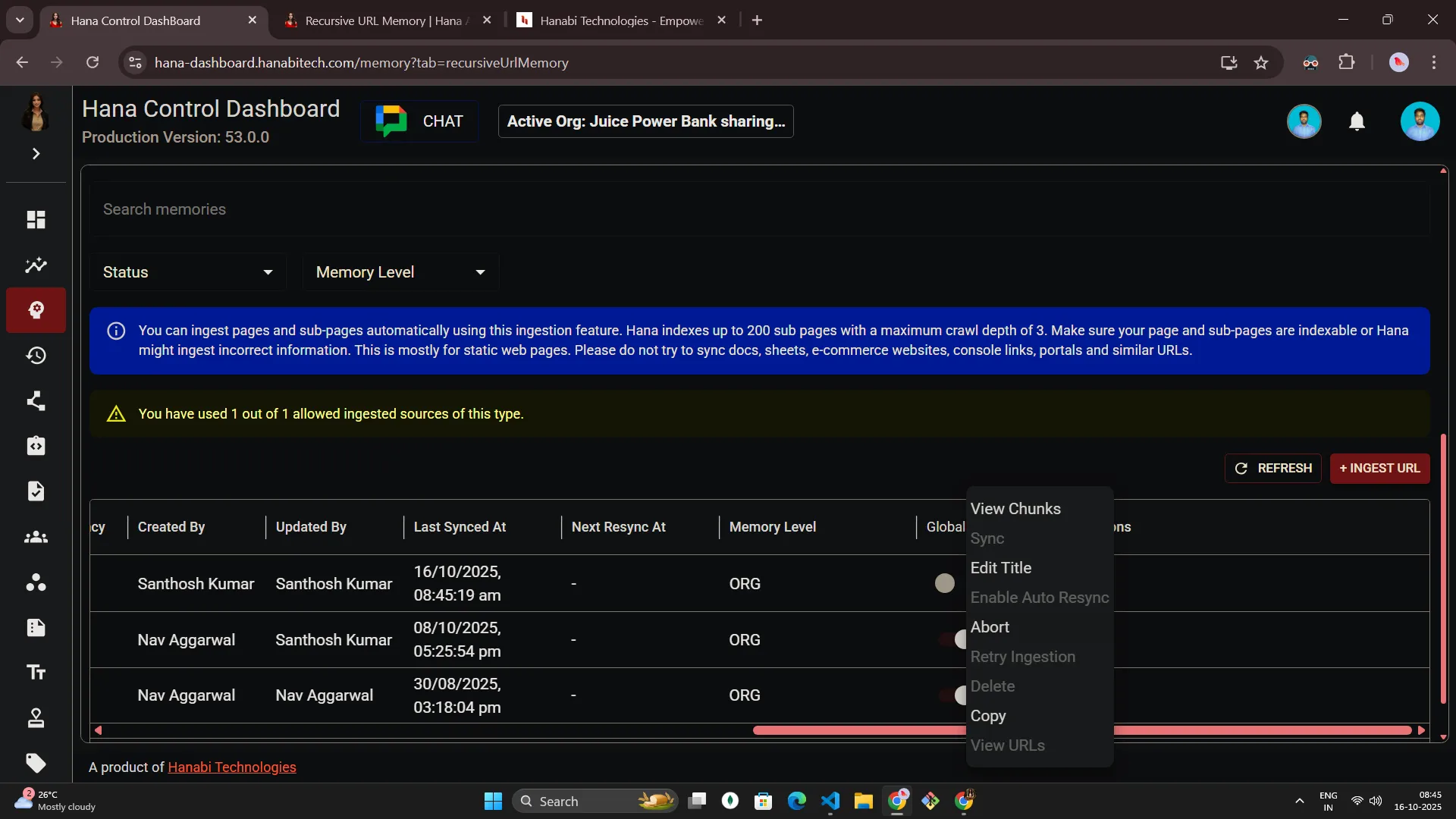
Task: Open the Memory Level filter dropdown
Action: pyautogui.click(x=400, y=272)
